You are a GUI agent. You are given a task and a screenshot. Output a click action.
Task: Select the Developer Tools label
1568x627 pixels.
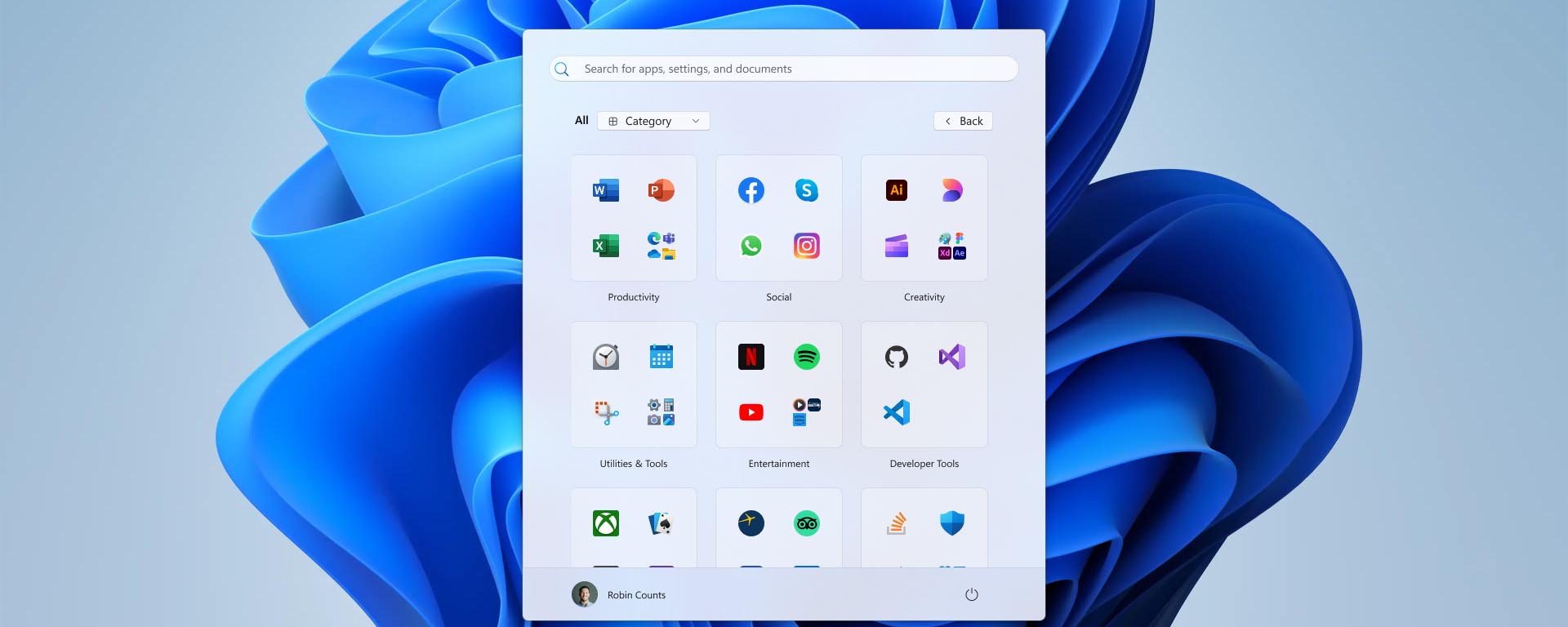point(924,464)
